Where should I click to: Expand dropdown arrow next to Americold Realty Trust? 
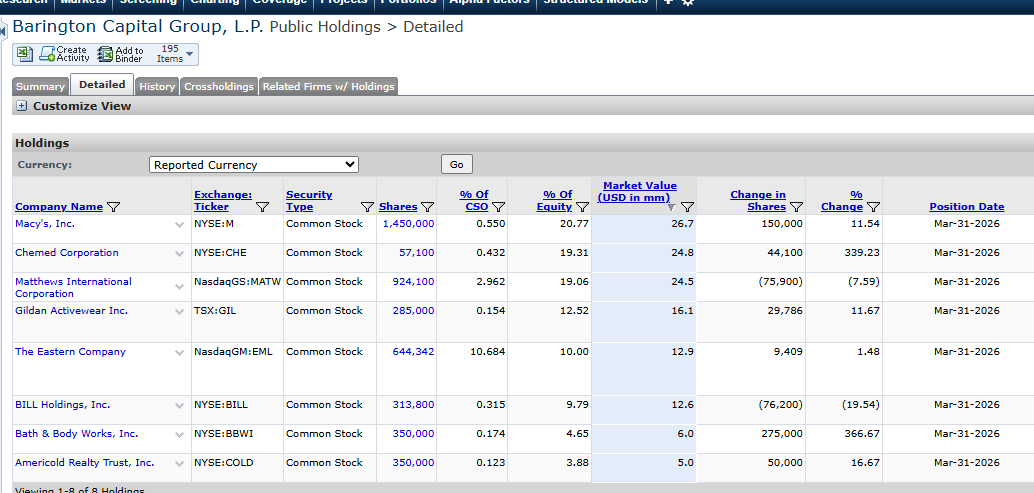pos(179,464)
